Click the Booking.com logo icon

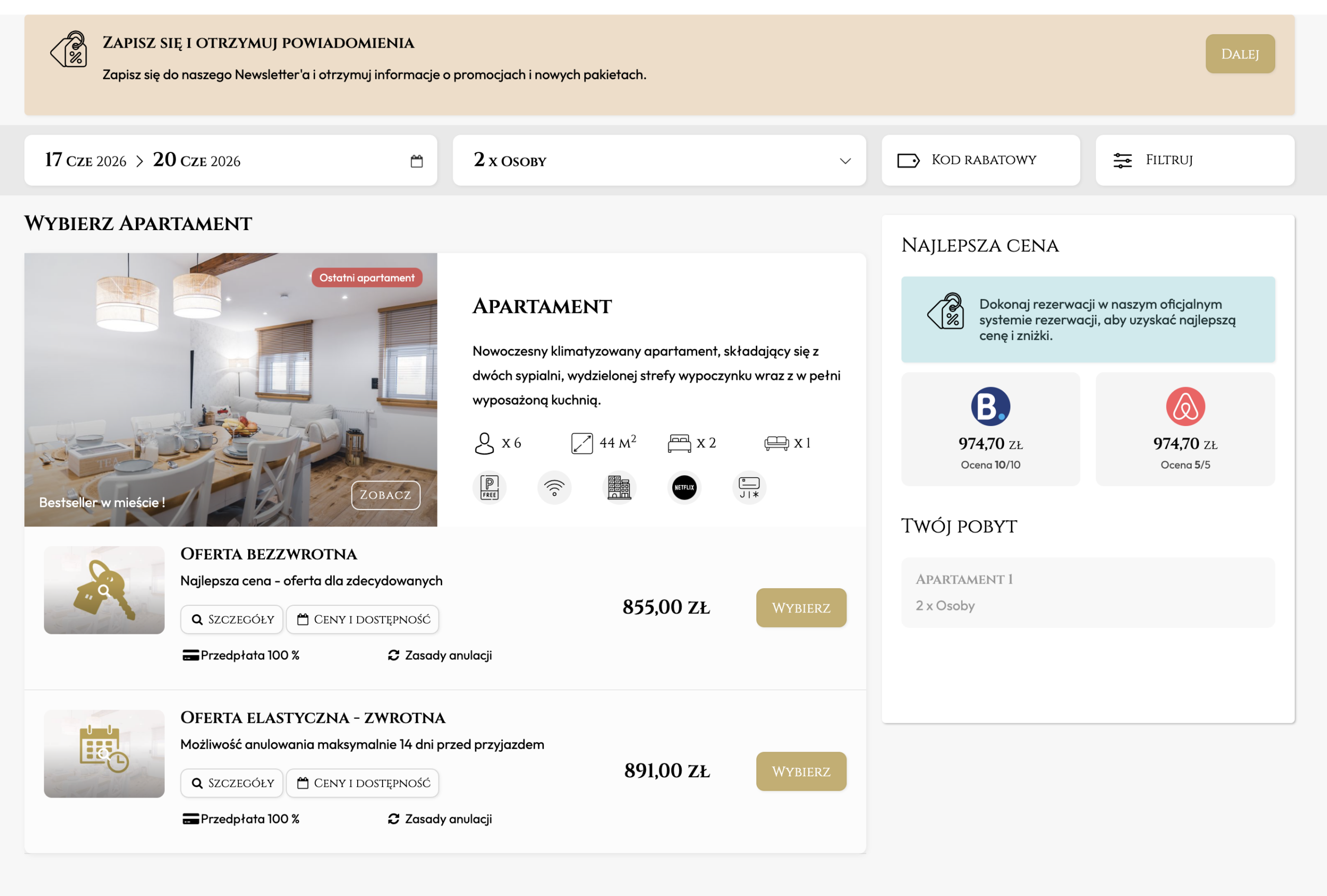pyautogui.click(x=990, y=406)
